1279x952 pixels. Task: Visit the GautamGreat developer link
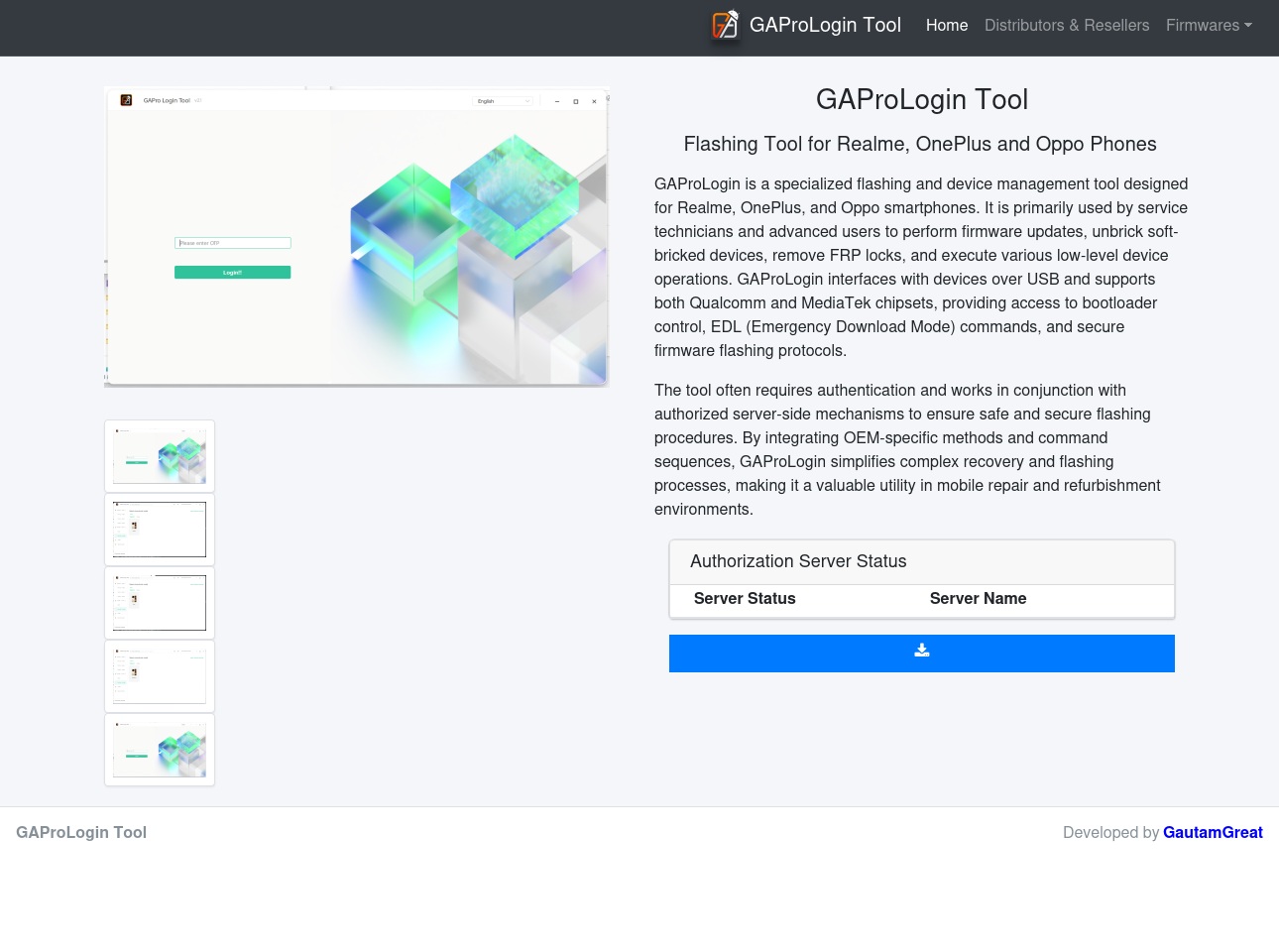1213,833
